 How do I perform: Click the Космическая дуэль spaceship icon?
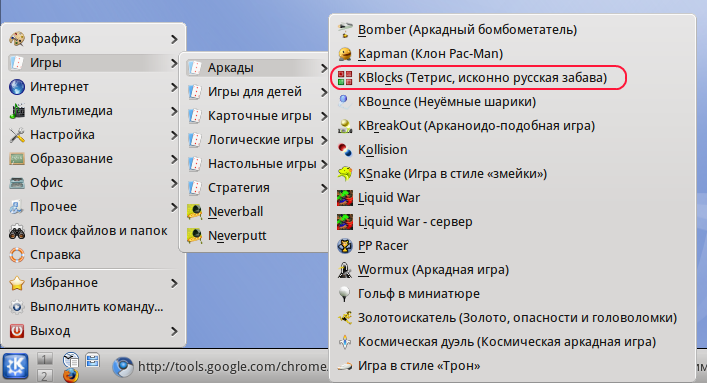[x=345, y=341]
